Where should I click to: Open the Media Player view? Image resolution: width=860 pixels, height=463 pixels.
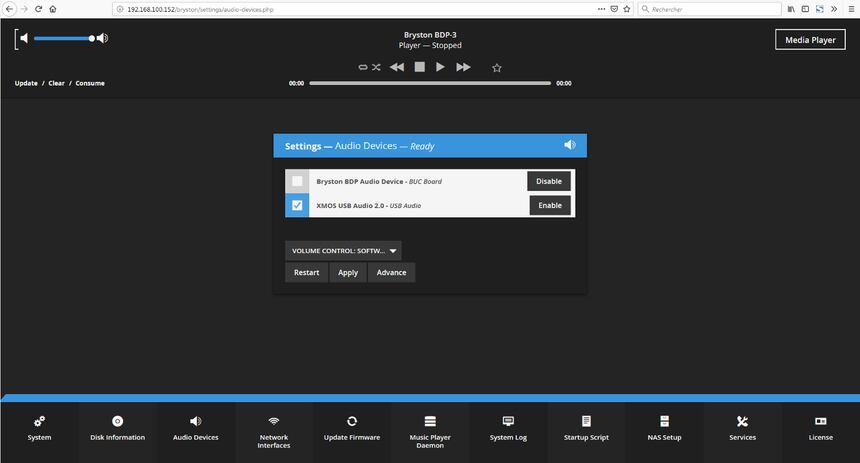pyautogui.click(x=810, y=39)
